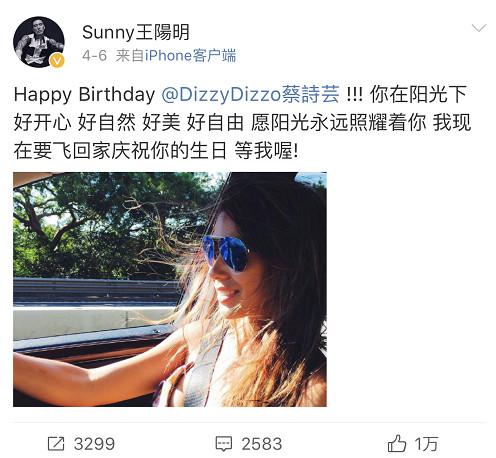Click the gold verified badge on avatar
496x458 pixels.
(x=57, y=61)
